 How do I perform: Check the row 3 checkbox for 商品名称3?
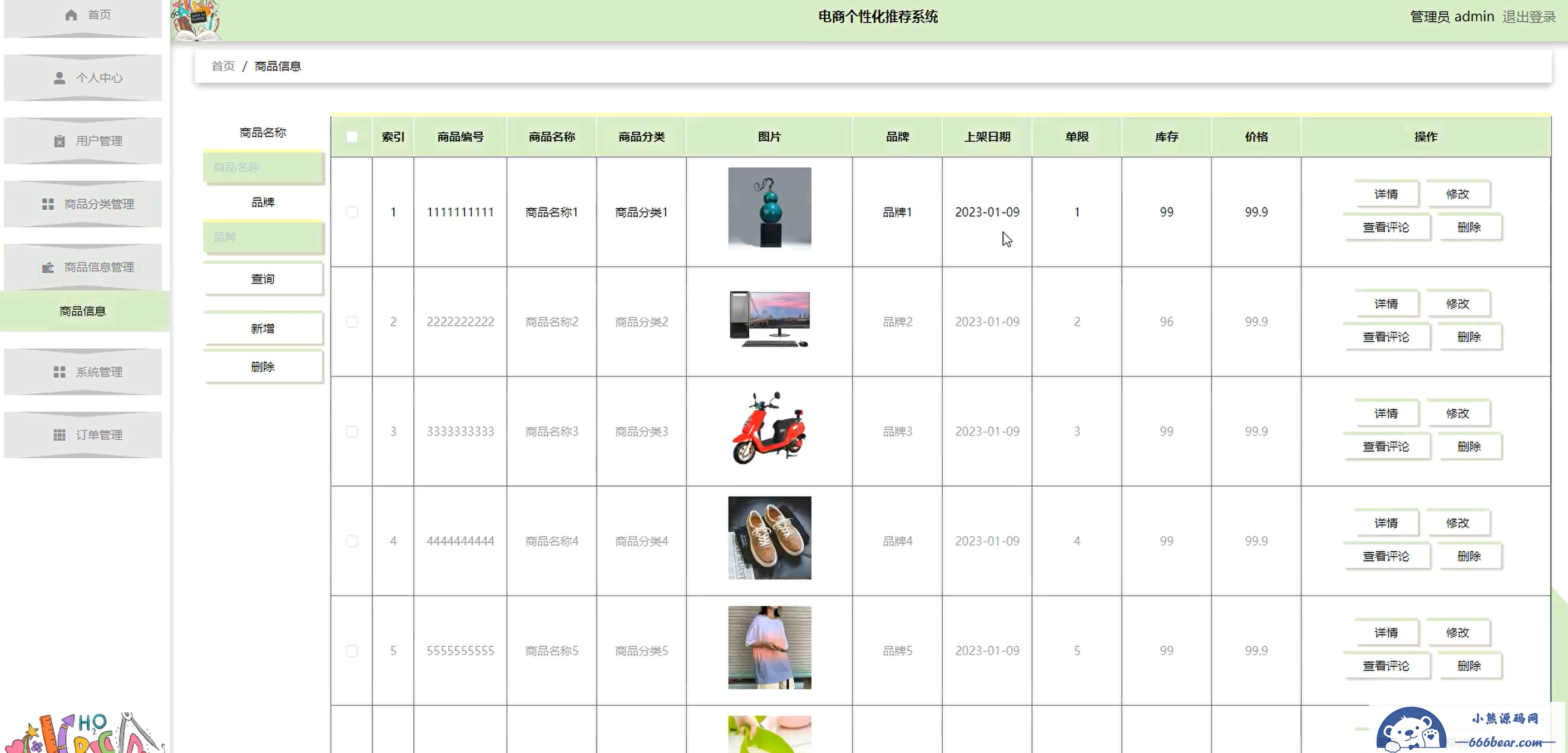coord(352,432)
